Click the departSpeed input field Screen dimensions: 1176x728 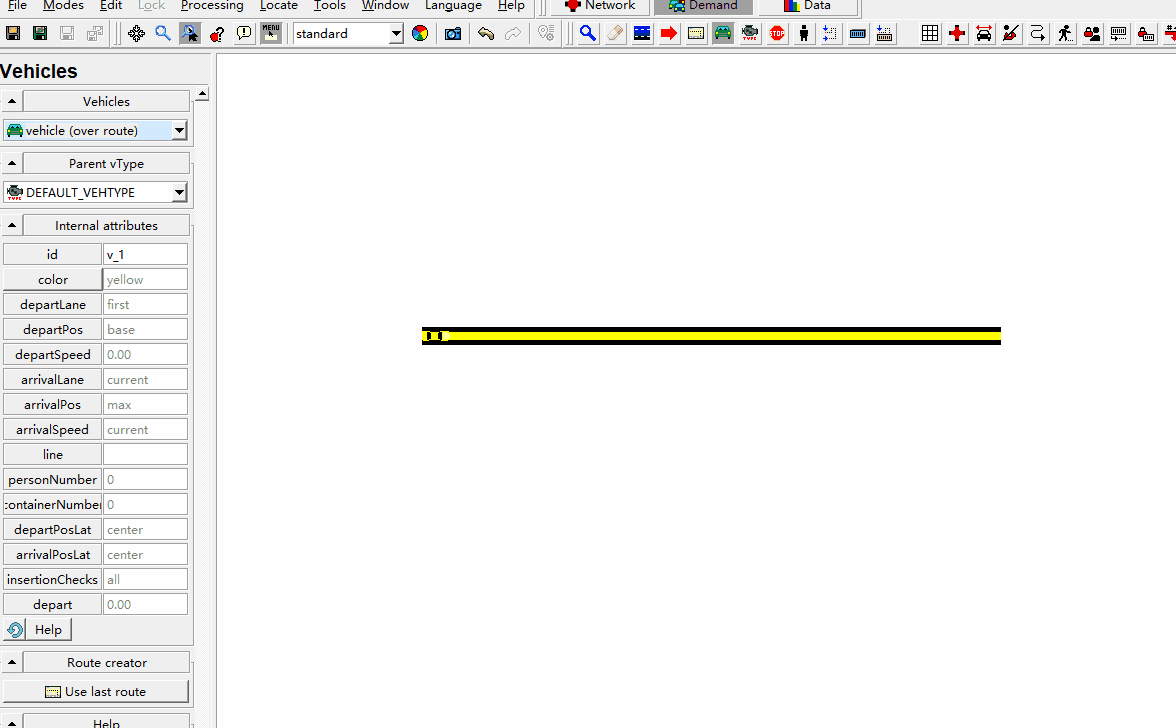click(146, 355)
